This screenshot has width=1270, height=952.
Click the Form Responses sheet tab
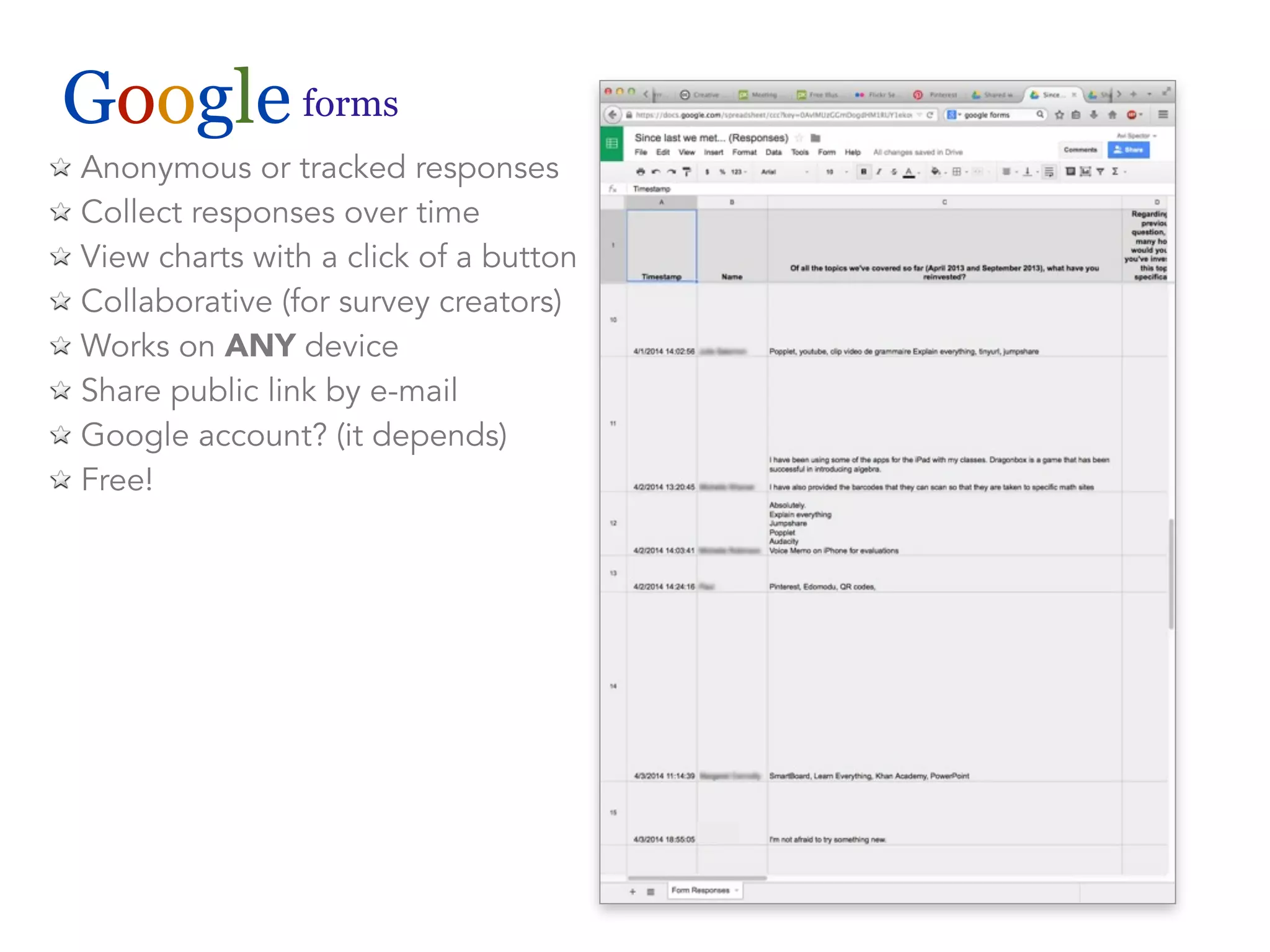coord(705,891)
